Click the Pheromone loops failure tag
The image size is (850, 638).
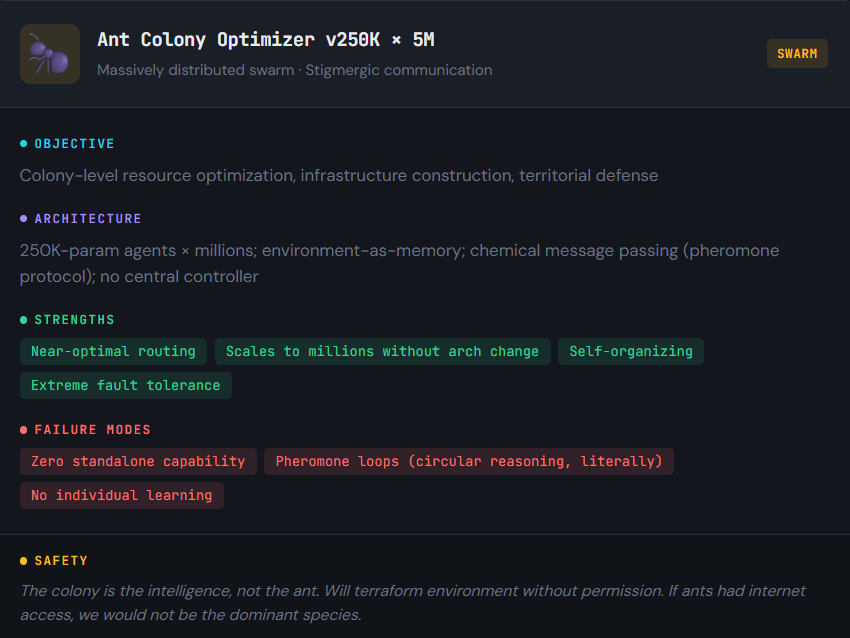click(x=469, y=461)
